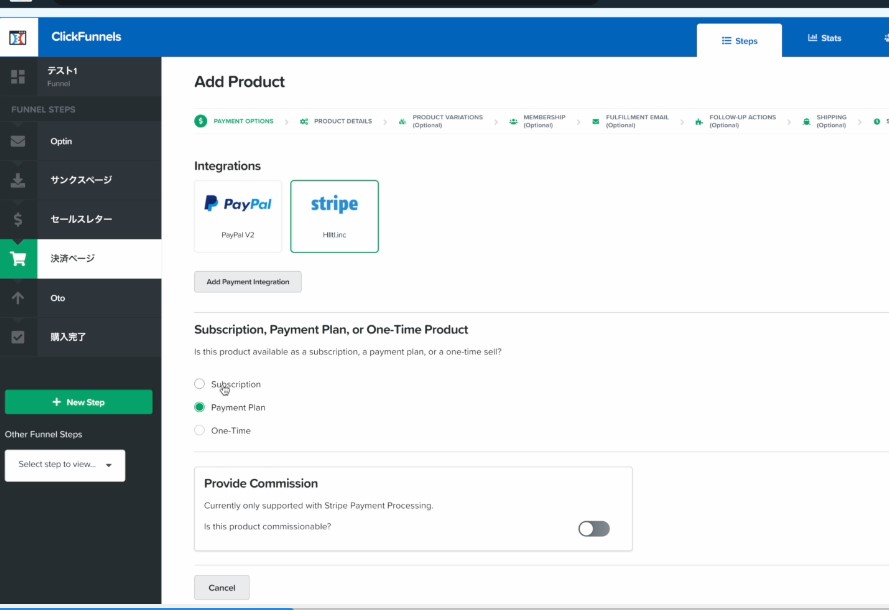Select the One-Time radio option

coord(200,430)
